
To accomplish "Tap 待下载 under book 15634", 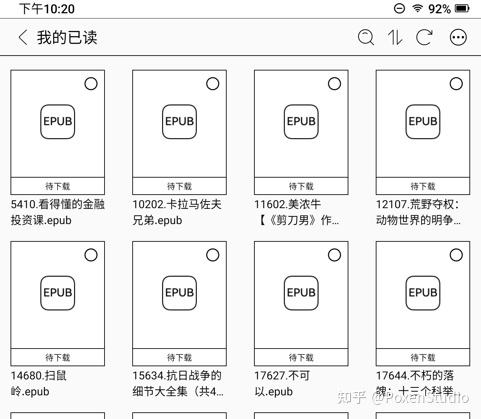I will tap(179, 357).
